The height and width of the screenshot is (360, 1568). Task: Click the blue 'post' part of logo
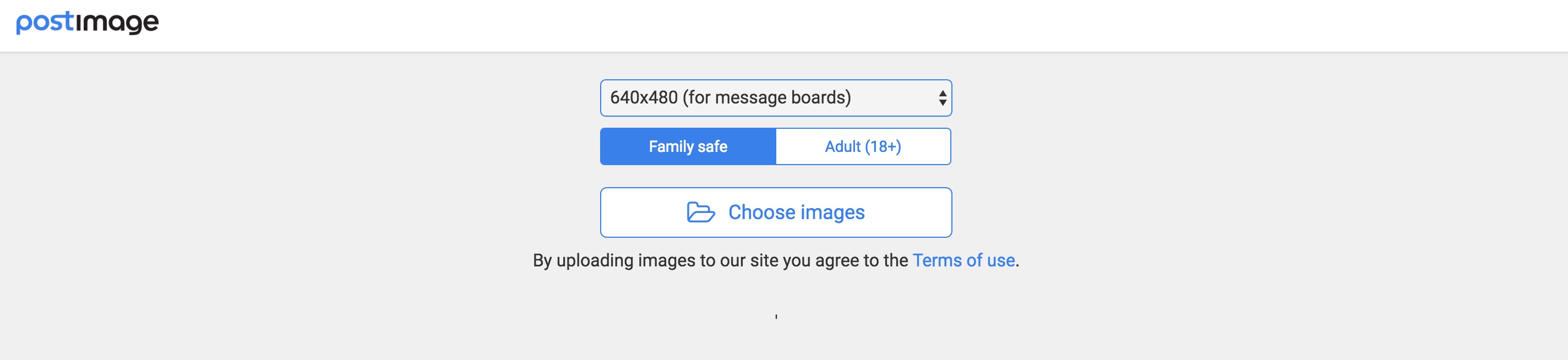tap(45, 23)
